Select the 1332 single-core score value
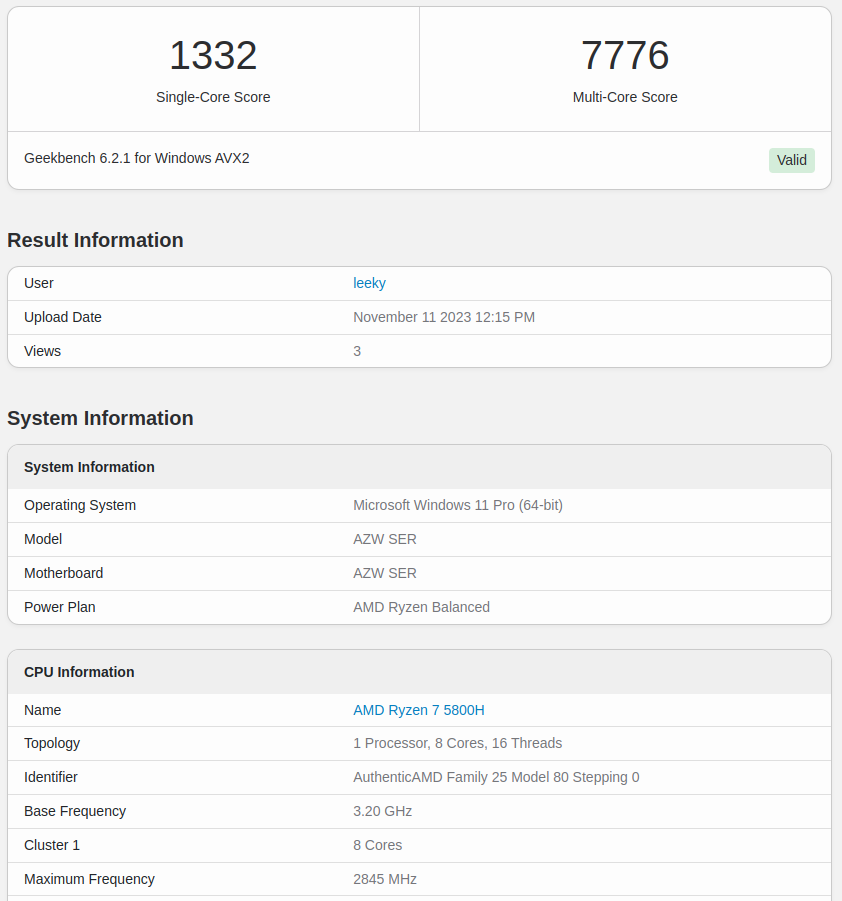Viewport: 842px width, 901px height. click(213, 56)
